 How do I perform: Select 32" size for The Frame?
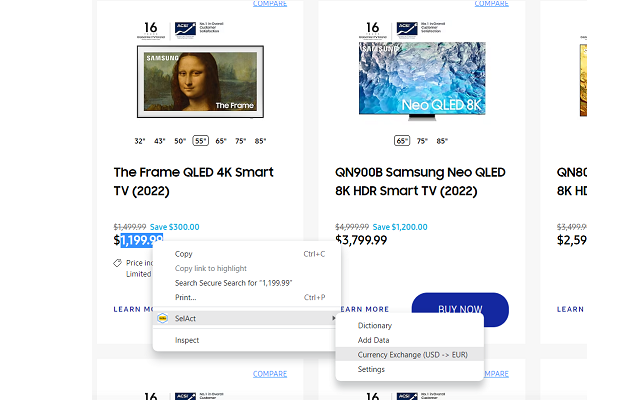coord(140,141)
